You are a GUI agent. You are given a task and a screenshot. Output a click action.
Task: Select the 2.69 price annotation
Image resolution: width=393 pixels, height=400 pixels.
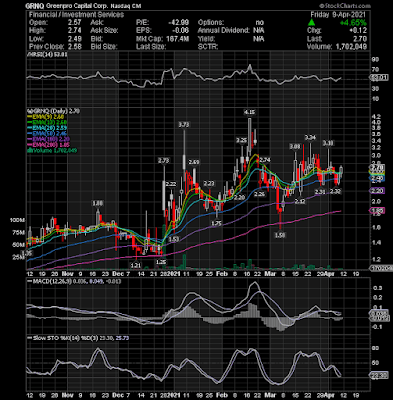pos(194,162)
